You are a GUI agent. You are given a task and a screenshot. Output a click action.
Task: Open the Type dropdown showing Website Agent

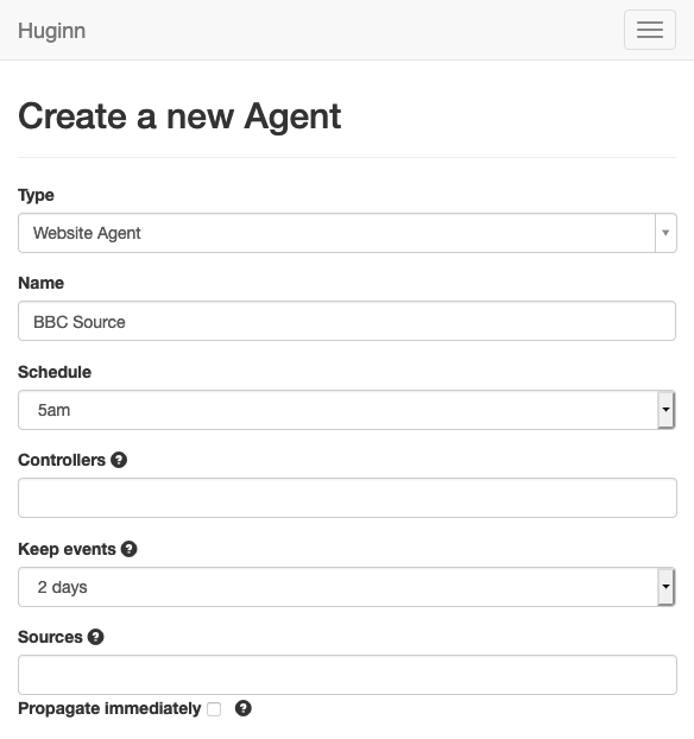click(346, 233)
